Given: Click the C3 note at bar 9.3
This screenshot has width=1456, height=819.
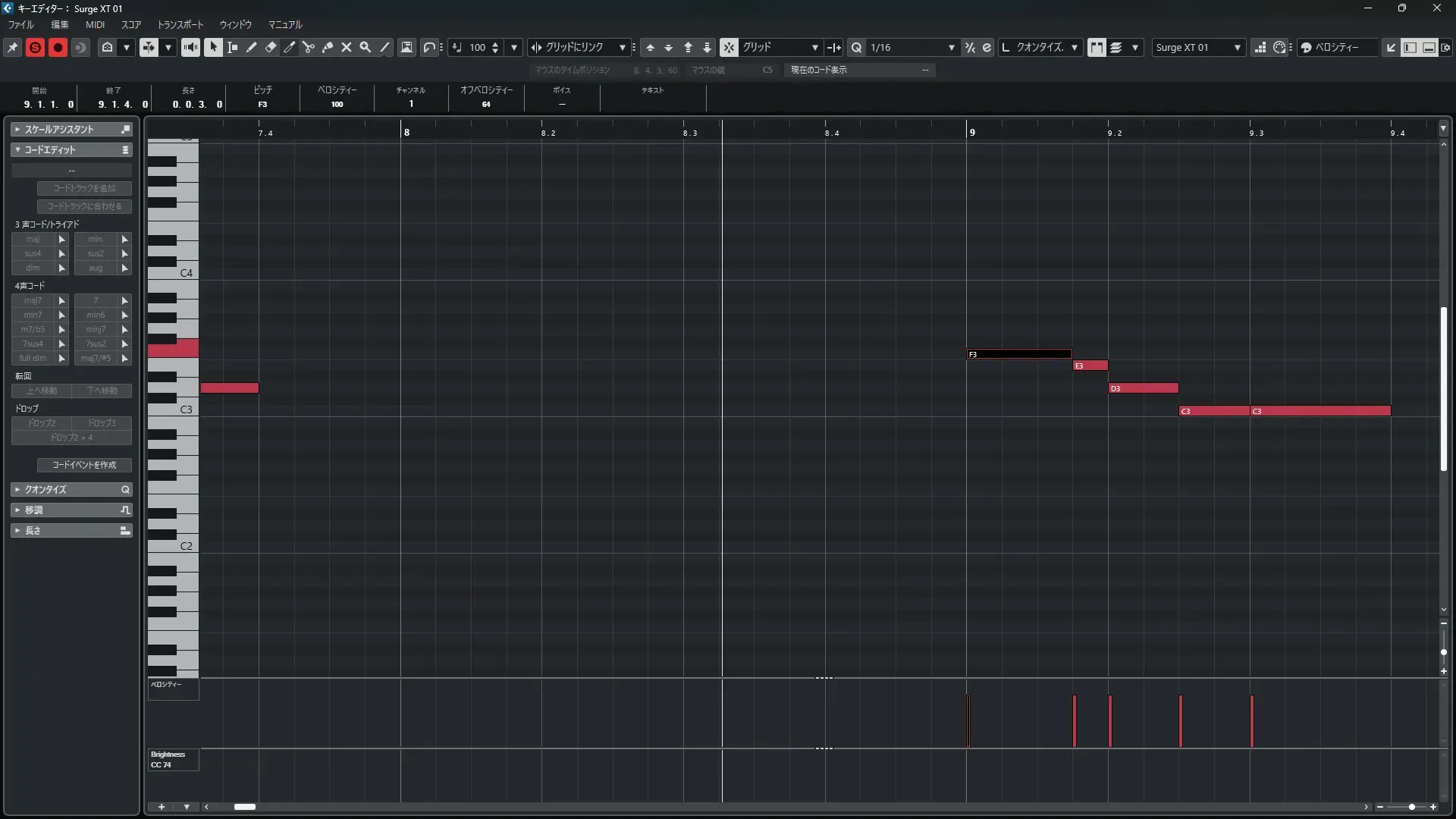Looking at the screenshot, I should pos(1319,411).
